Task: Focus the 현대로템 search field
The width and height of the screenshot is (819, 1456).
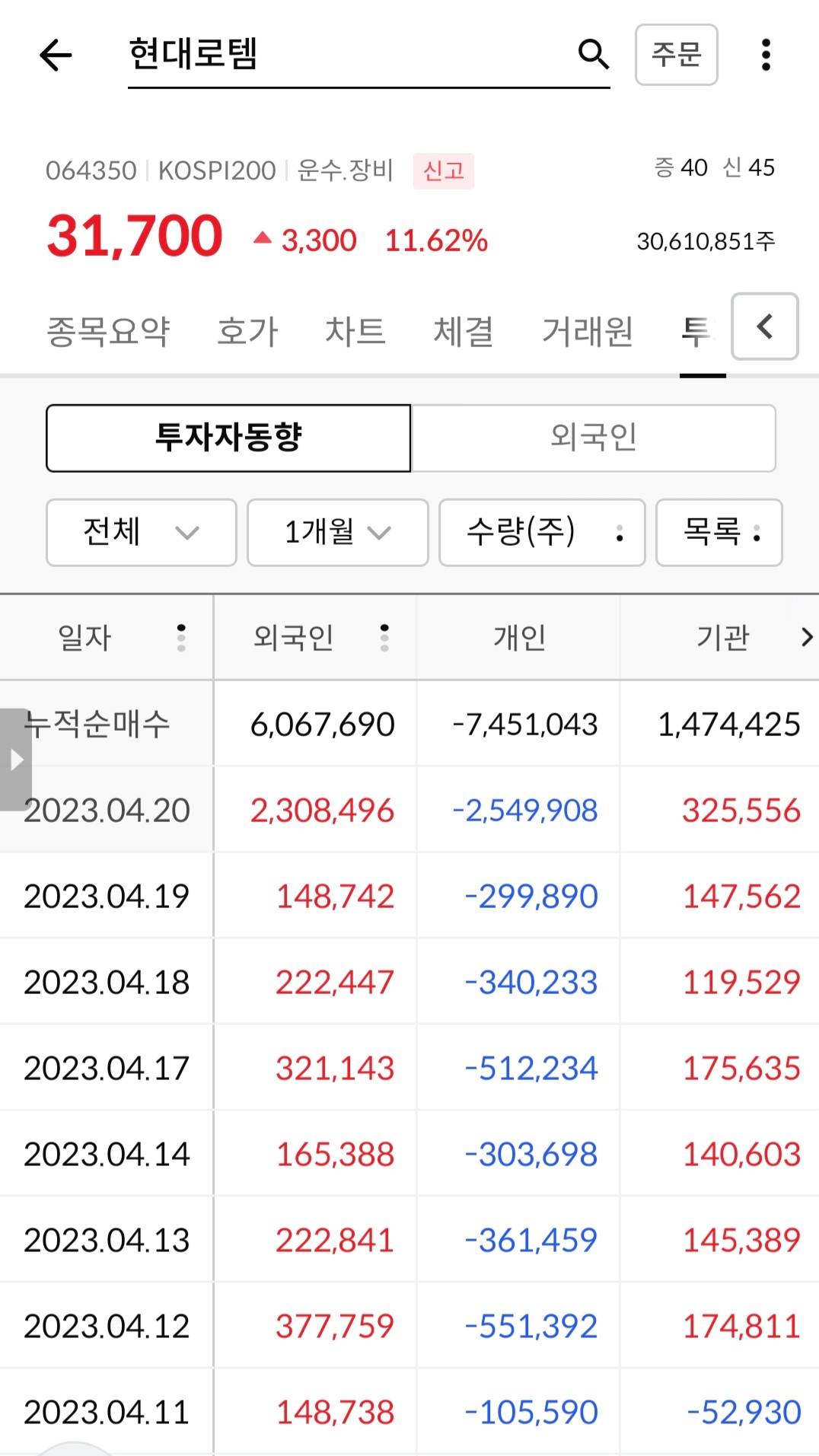Action: [x=369, y=56]
